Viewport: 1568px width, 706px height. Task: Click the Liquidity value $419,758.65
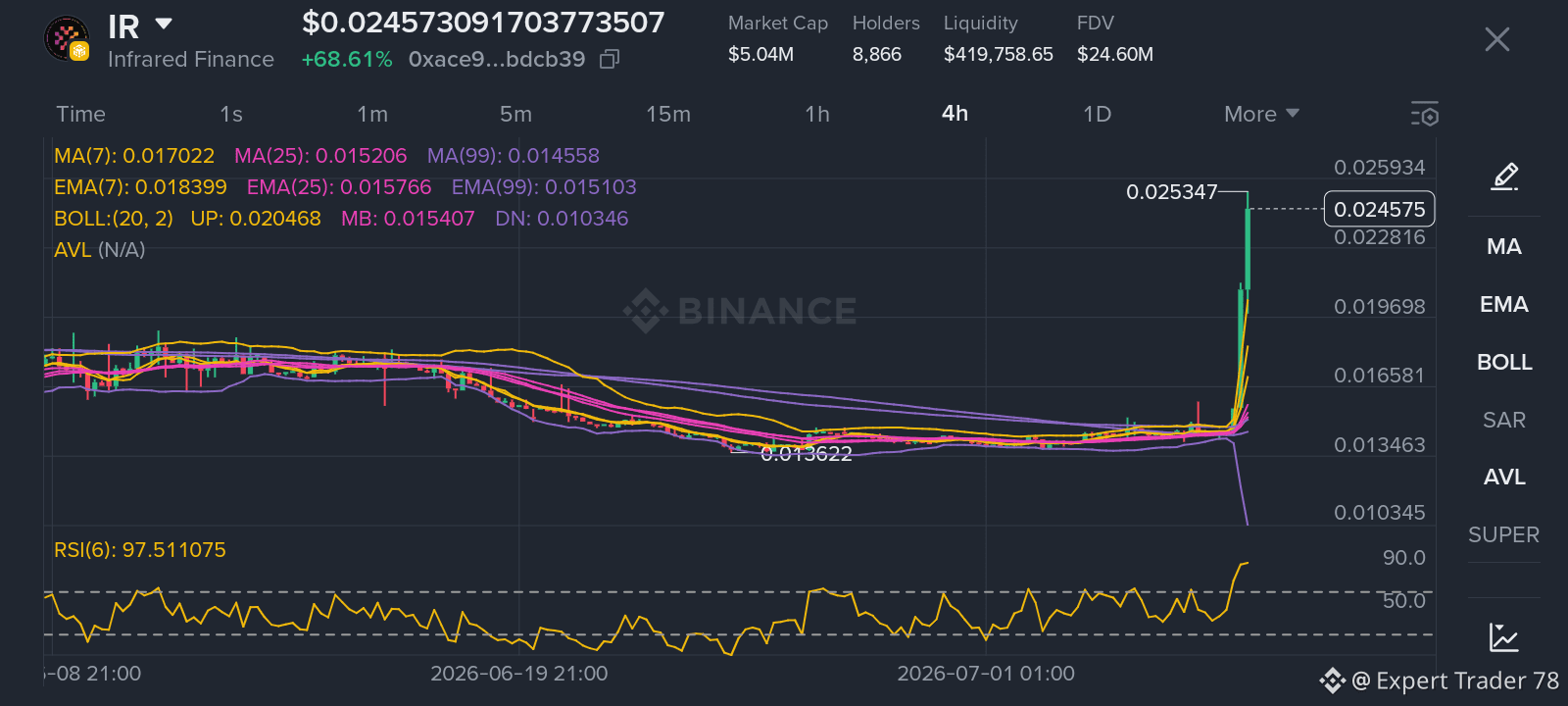click(999, 55)
